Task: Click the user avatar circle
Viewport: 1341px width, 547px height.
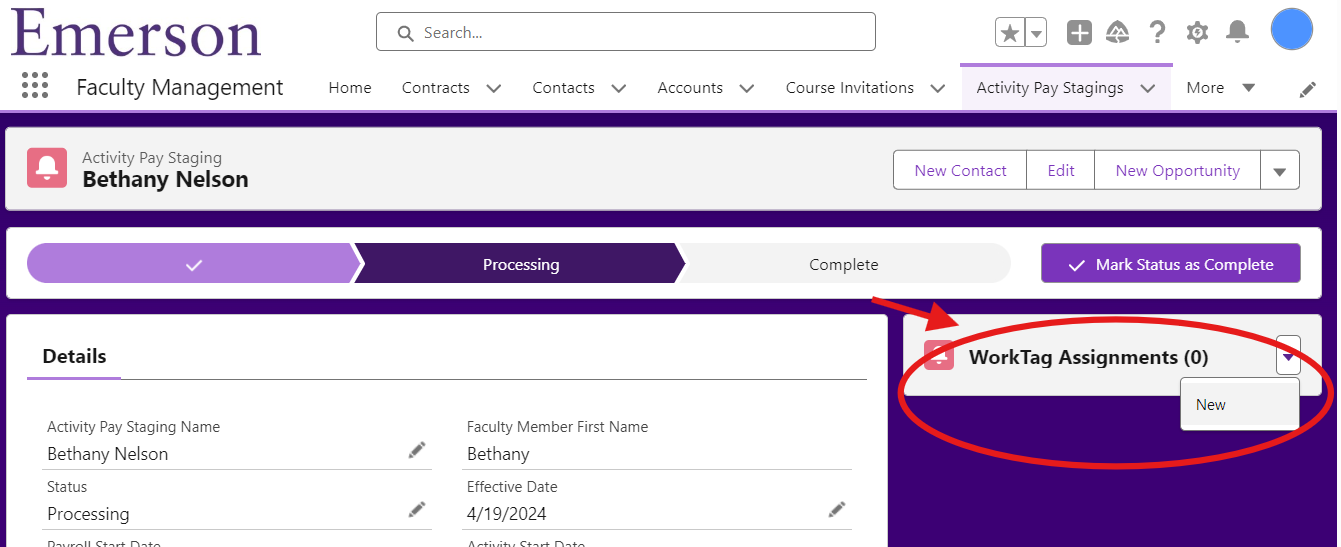Action: 1291,29
